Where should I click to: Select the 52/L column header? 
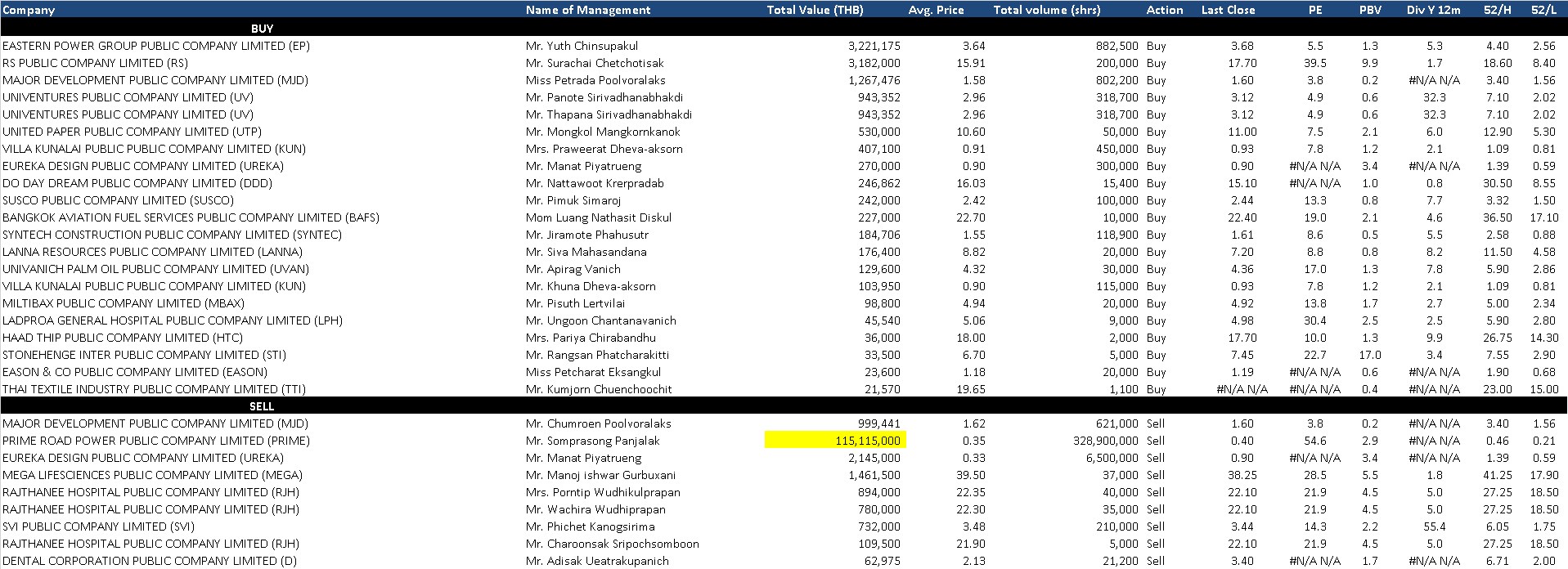[x=1543, y=10]
